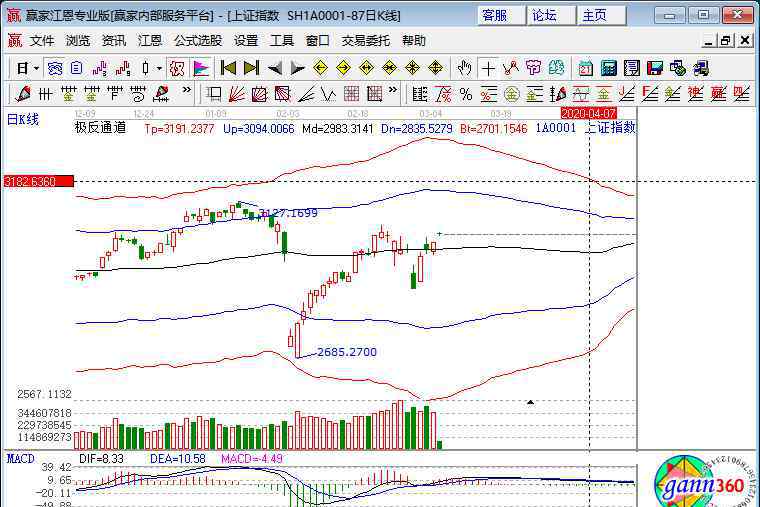Open the 设置 menu
This screenshot has height=507, width=760.
[x=246, y=41]
